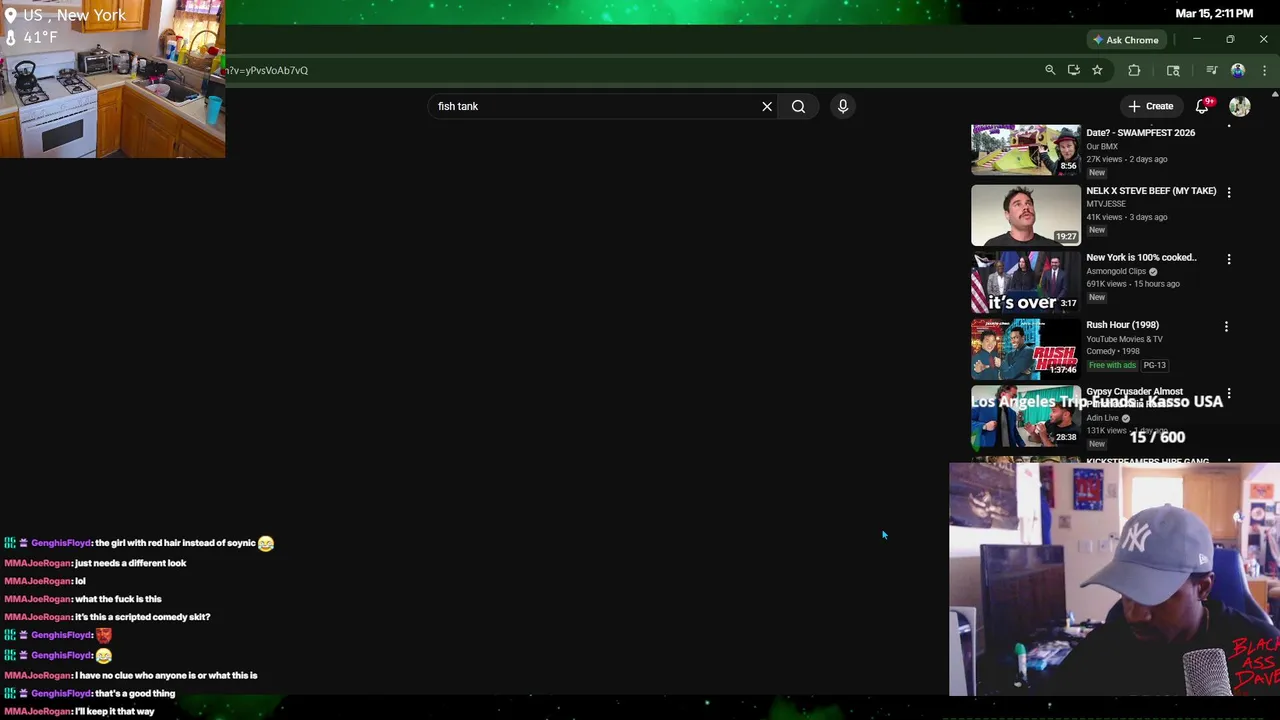The image size is (1280, 720).
Task: Open the Gypsy Crusader video thumbnail
Action: point(1026,416)
